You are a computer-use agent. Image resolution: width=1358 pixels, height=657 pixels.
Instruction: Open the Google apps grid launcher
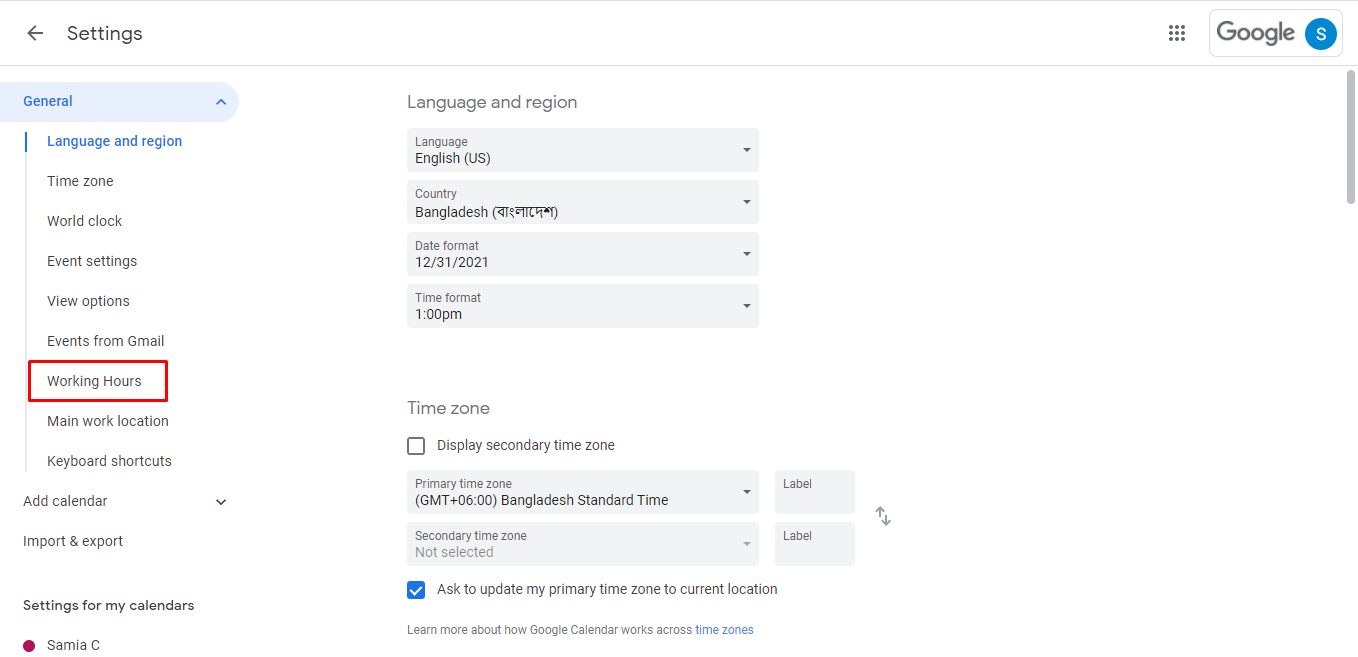(1177, 33)
